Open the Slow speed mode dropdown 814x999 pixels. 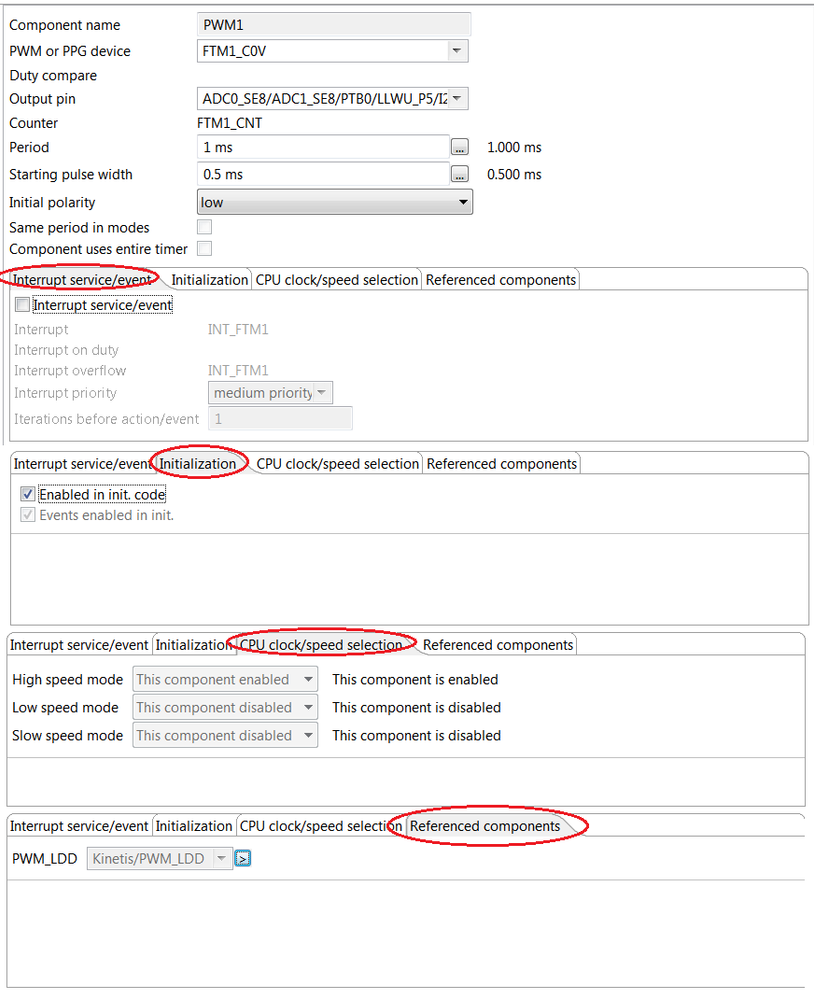tap(309, 736)
